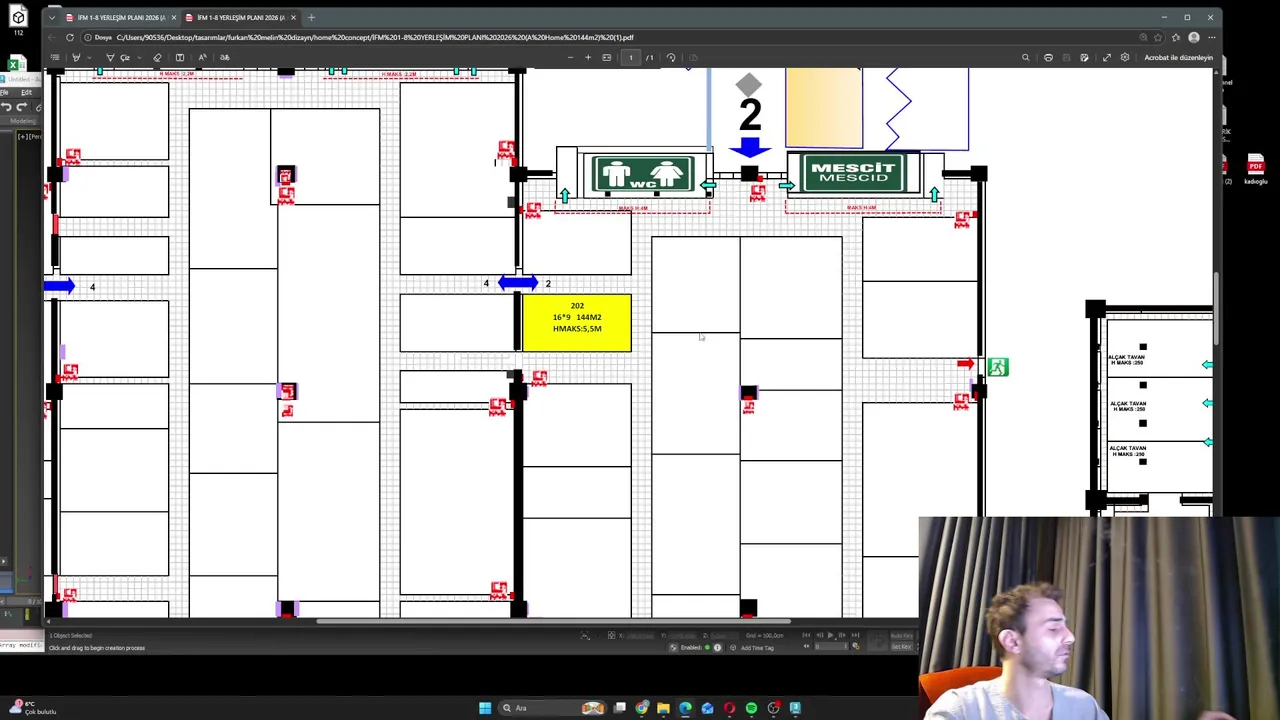Open browser tab search dropdown

coord(51,17)
